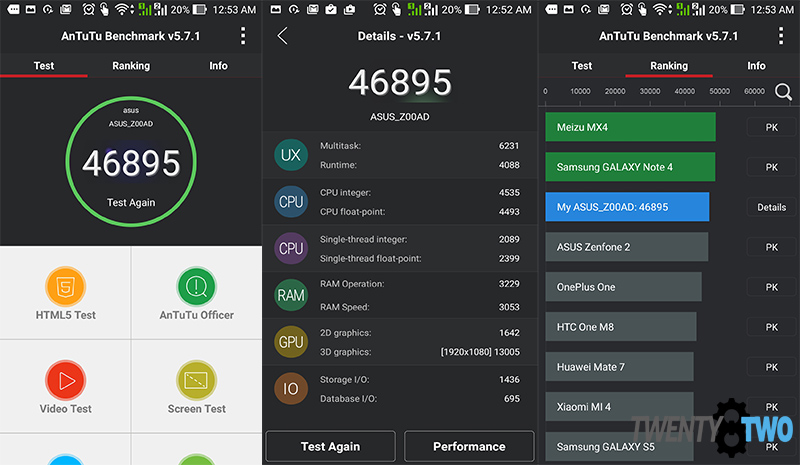Image resolution: width=800 pixels, height=465 pixels.
Task: Open the Performance button
Action: (469, 447)
